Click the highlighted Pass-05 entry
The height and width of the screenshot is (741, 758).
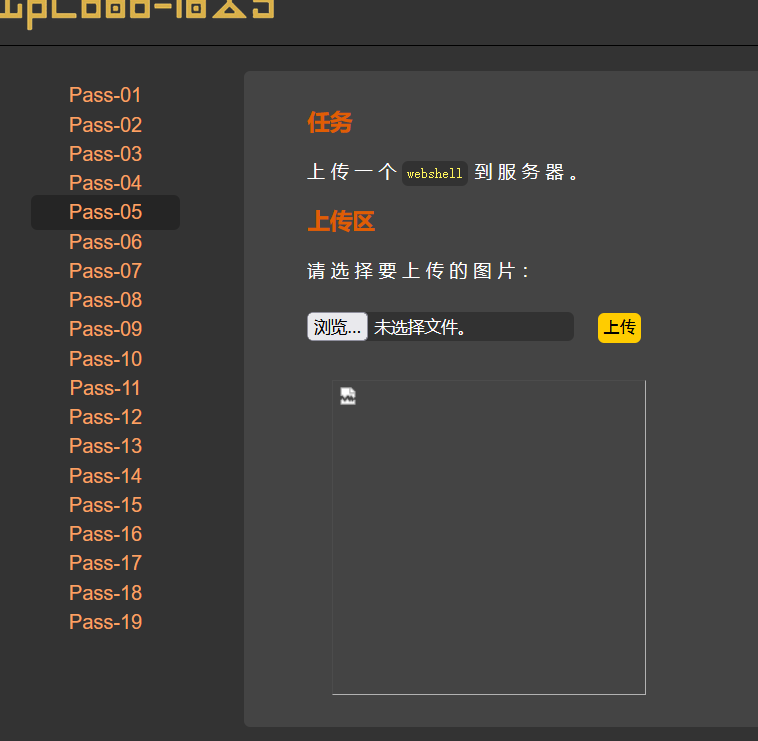(x=105, y=212)
